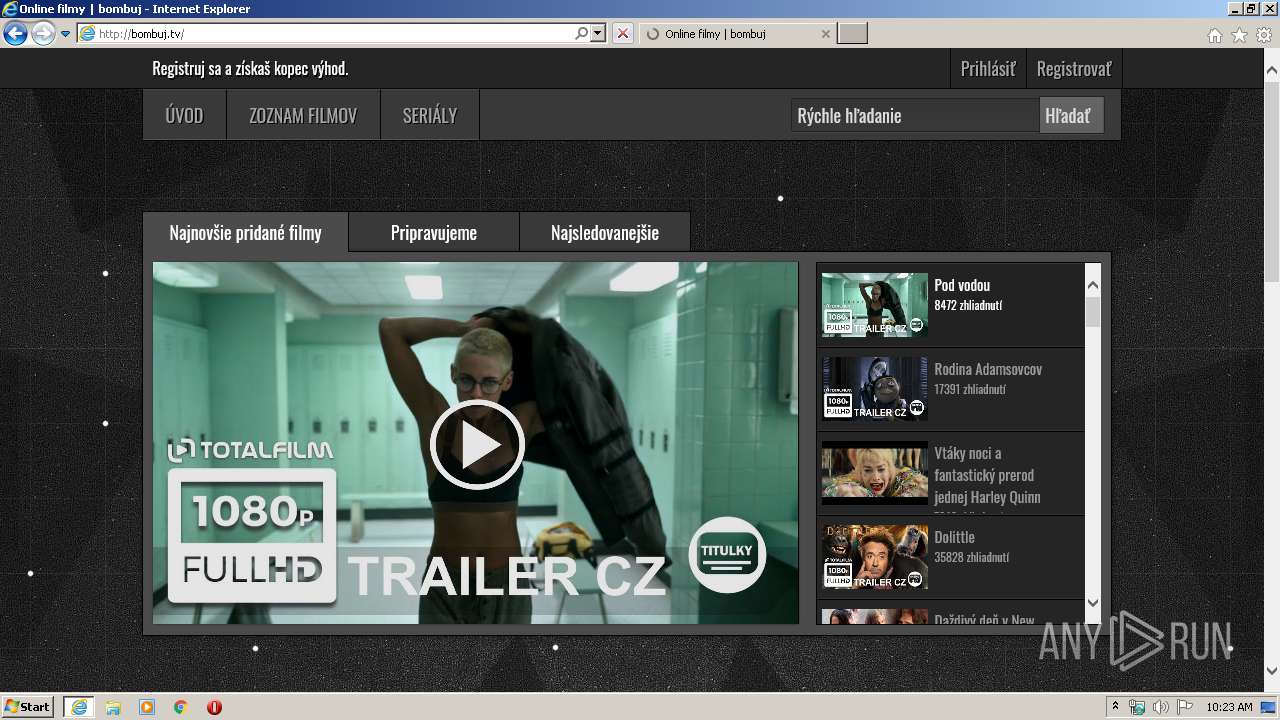Click the Prihlásiť login link
Viewport: 1280px width, 720px height.
988,69
